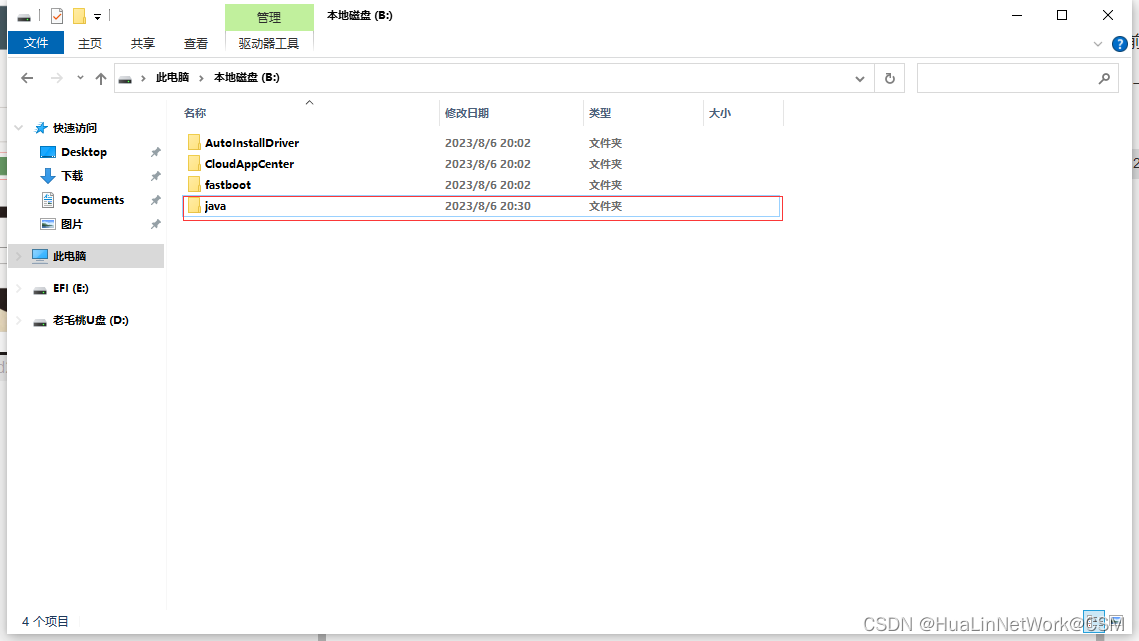Screen dimensions: 1139x641
Task: Sort files by 修改日期 column
Action: pyautogui.click(x=466, y=113)
